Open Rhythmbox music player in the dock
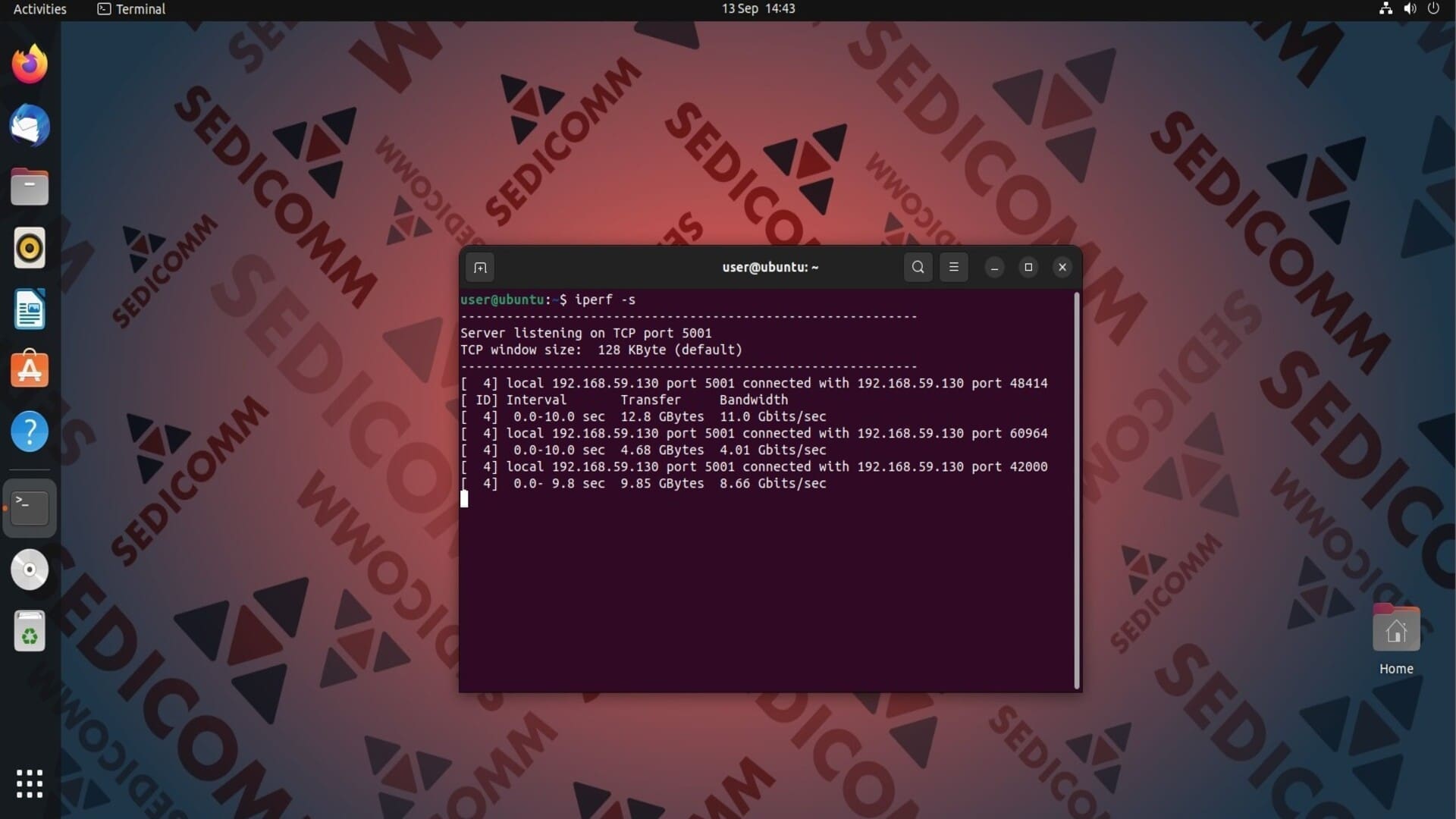 [30, 248]
